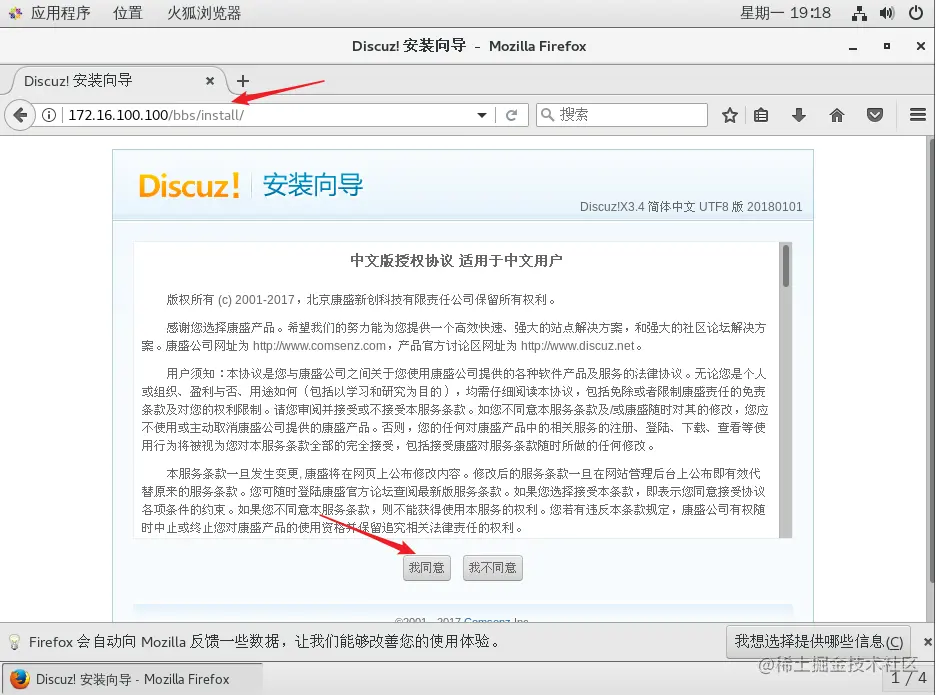This screenshot has height=695, width=939.
Task: Click the search magnifier icon in search box
Action: pos(547,114)
